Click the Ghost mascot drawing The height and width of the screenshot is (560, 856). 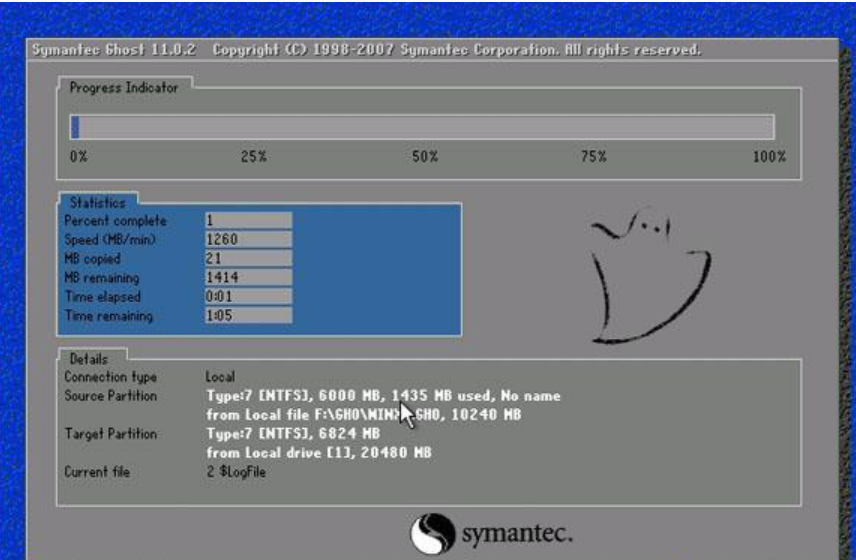coord(651,276)
